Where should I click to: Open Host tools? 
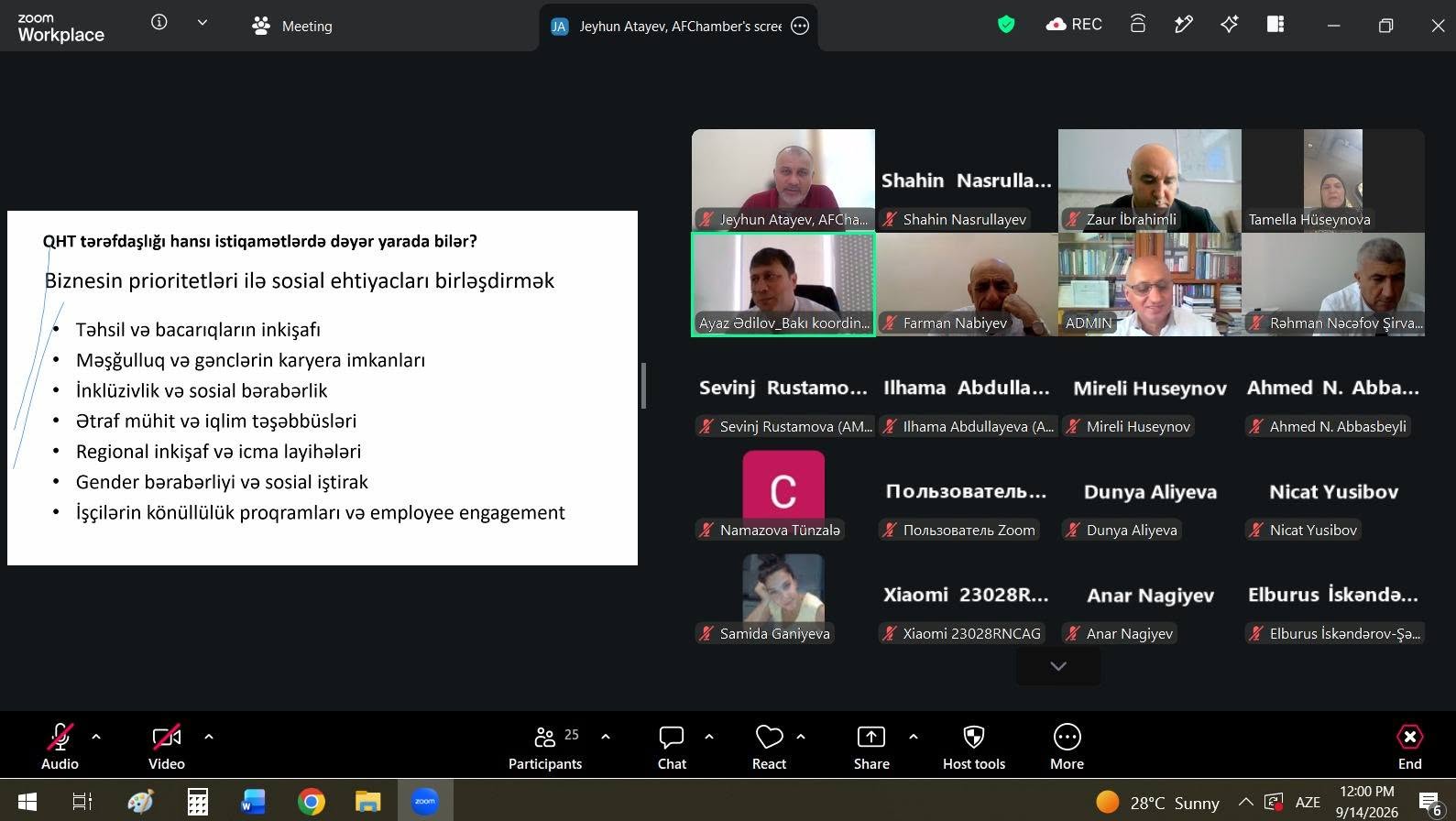pyautogui.click(x=974, y=747)
